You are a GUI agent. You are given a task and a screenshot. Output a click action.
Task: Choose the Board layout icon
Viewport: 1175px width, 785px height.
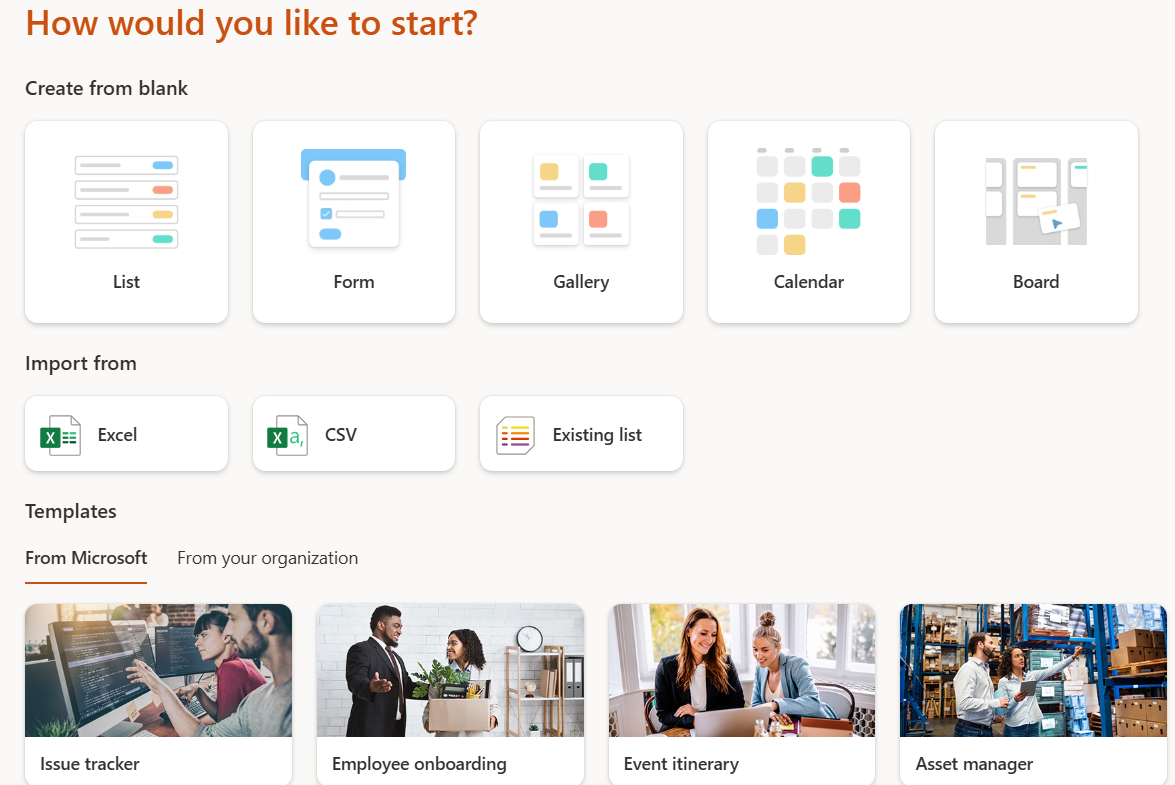tap(1036, 201)
